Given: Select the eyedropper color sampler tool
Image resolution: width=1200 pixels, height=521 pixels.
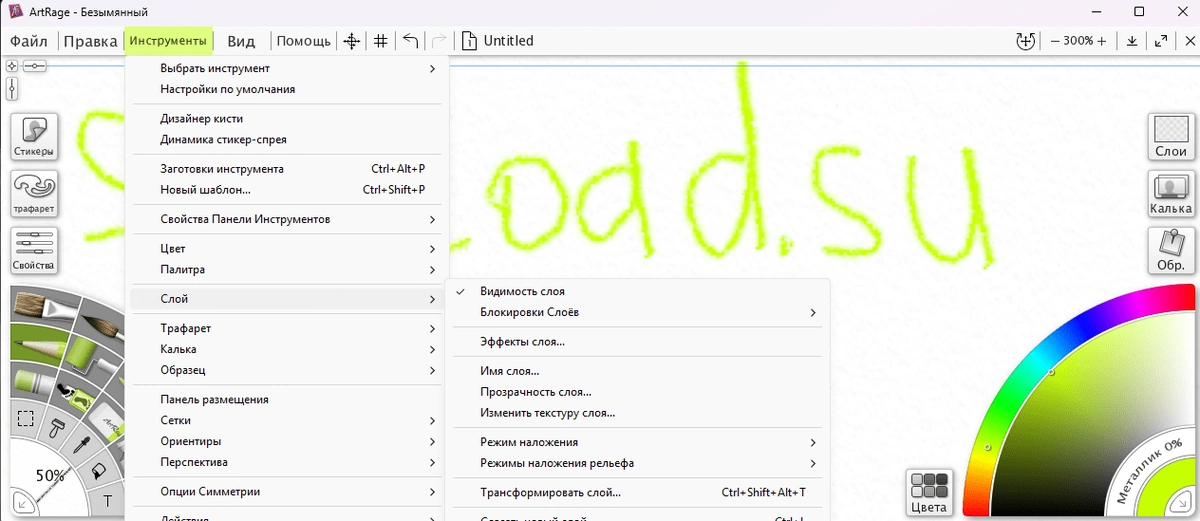Looking at the screenshot, I should tap(83, 445).
